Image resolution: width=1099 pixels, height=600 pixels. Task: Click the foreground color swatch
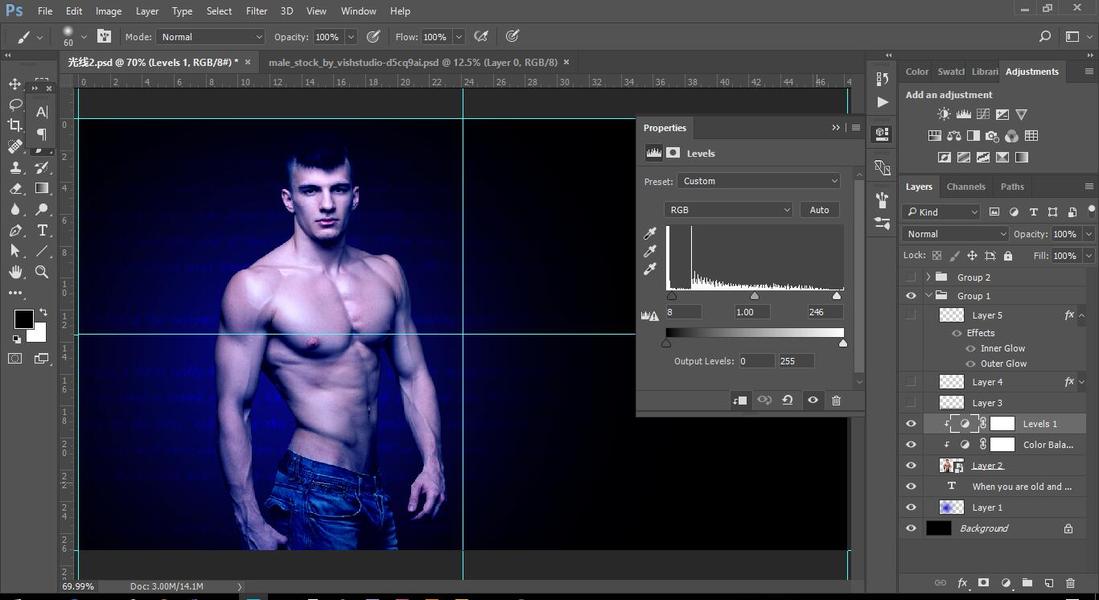click(x=23, y=319)
